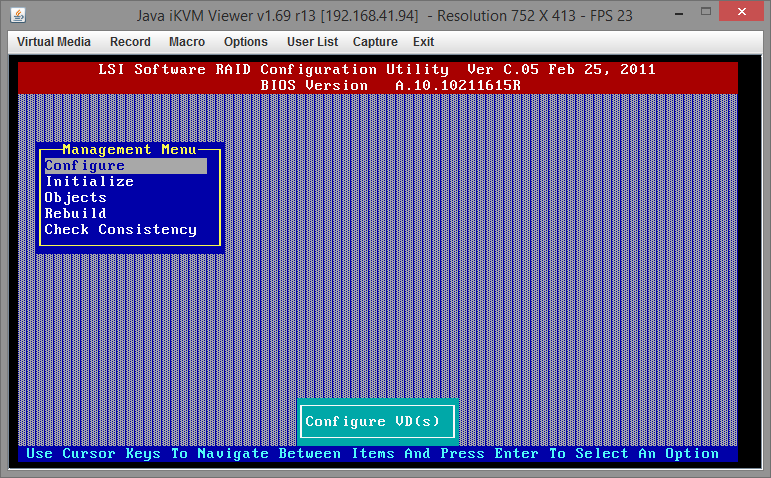
Task: Select Configure in Management Menu
Action: (x=125, y=166)
